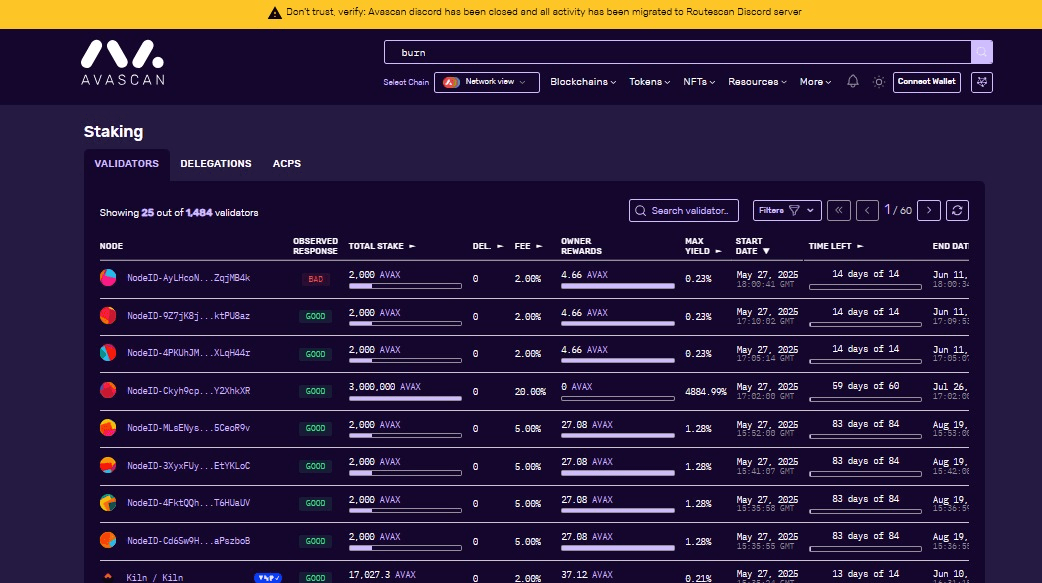Sort by Fee column
This screenshot has width=1042, height=583.
tap(528, 246)
